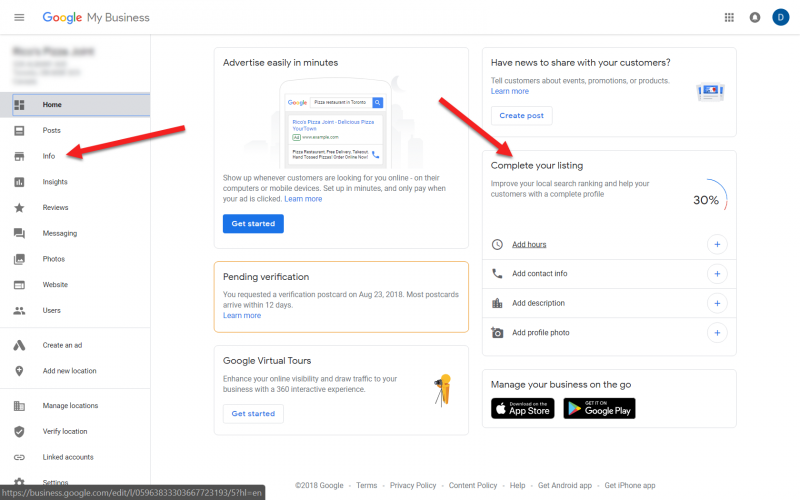View notifications bell icon

tap(755, 17)
